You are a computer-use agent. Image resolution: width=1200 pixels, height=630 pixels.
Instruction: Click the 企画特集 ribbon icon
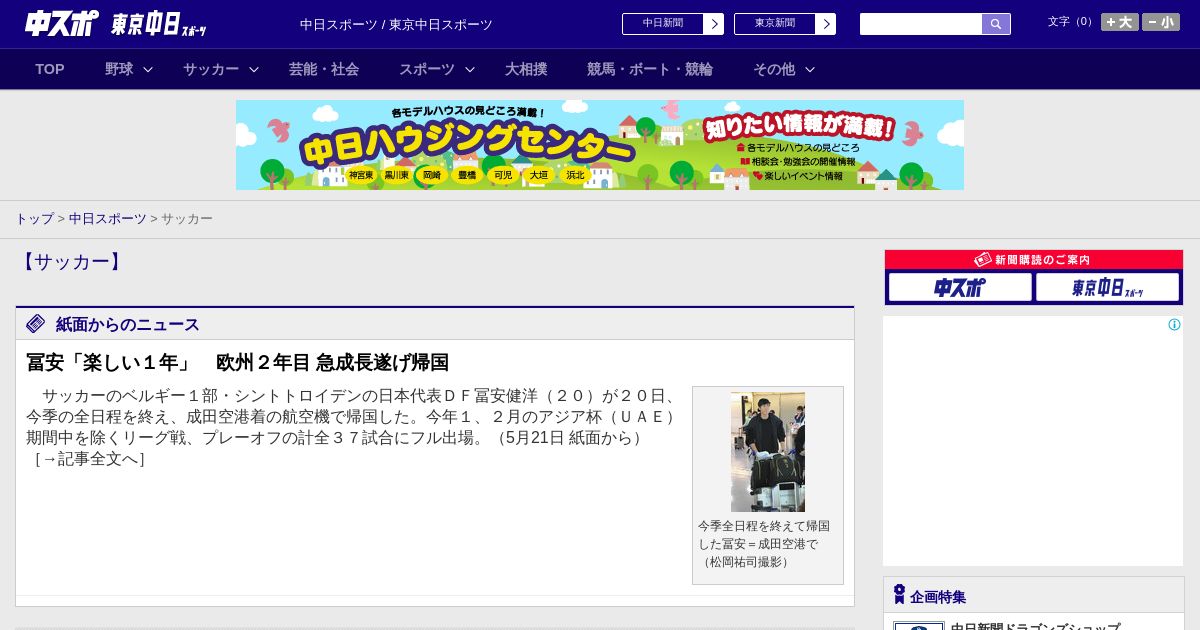(x=899, y=594)
